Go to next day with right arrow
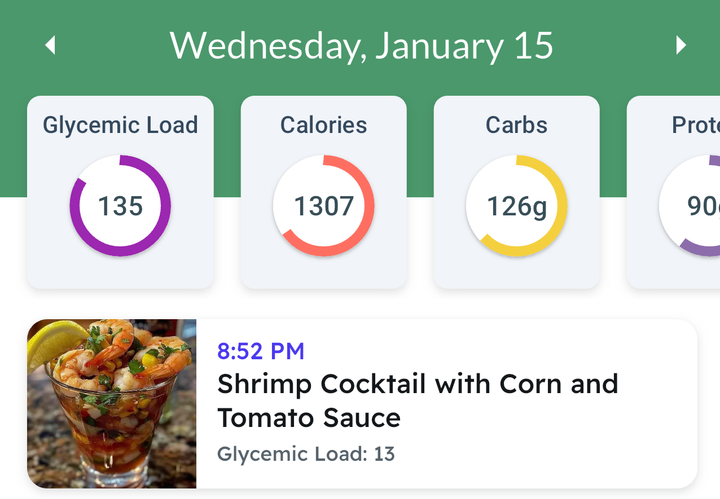Screen dimensions: 720x499 (681, 45)
